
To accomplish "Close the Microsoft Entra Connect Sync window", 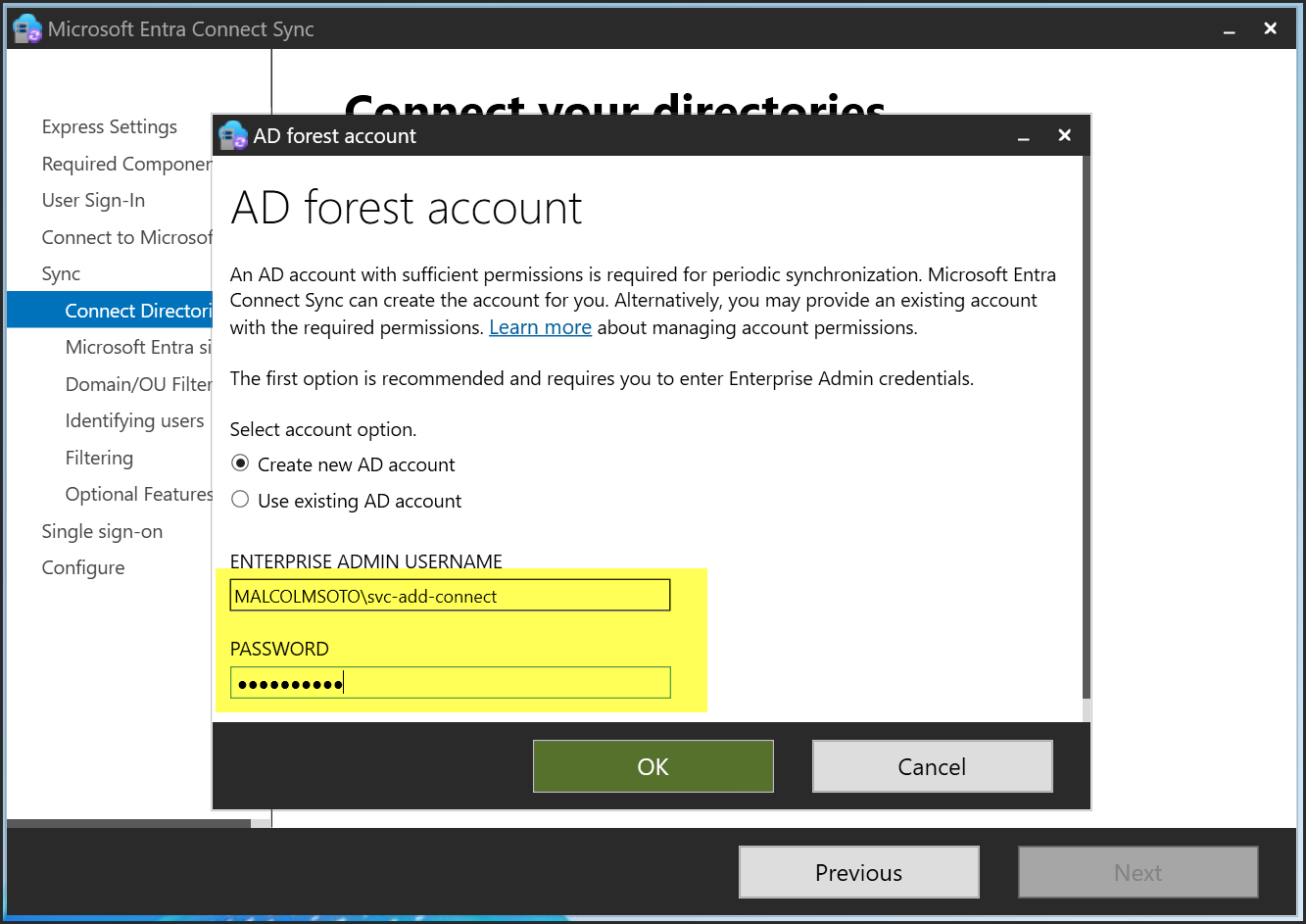I will click(x=1271, y=29).
